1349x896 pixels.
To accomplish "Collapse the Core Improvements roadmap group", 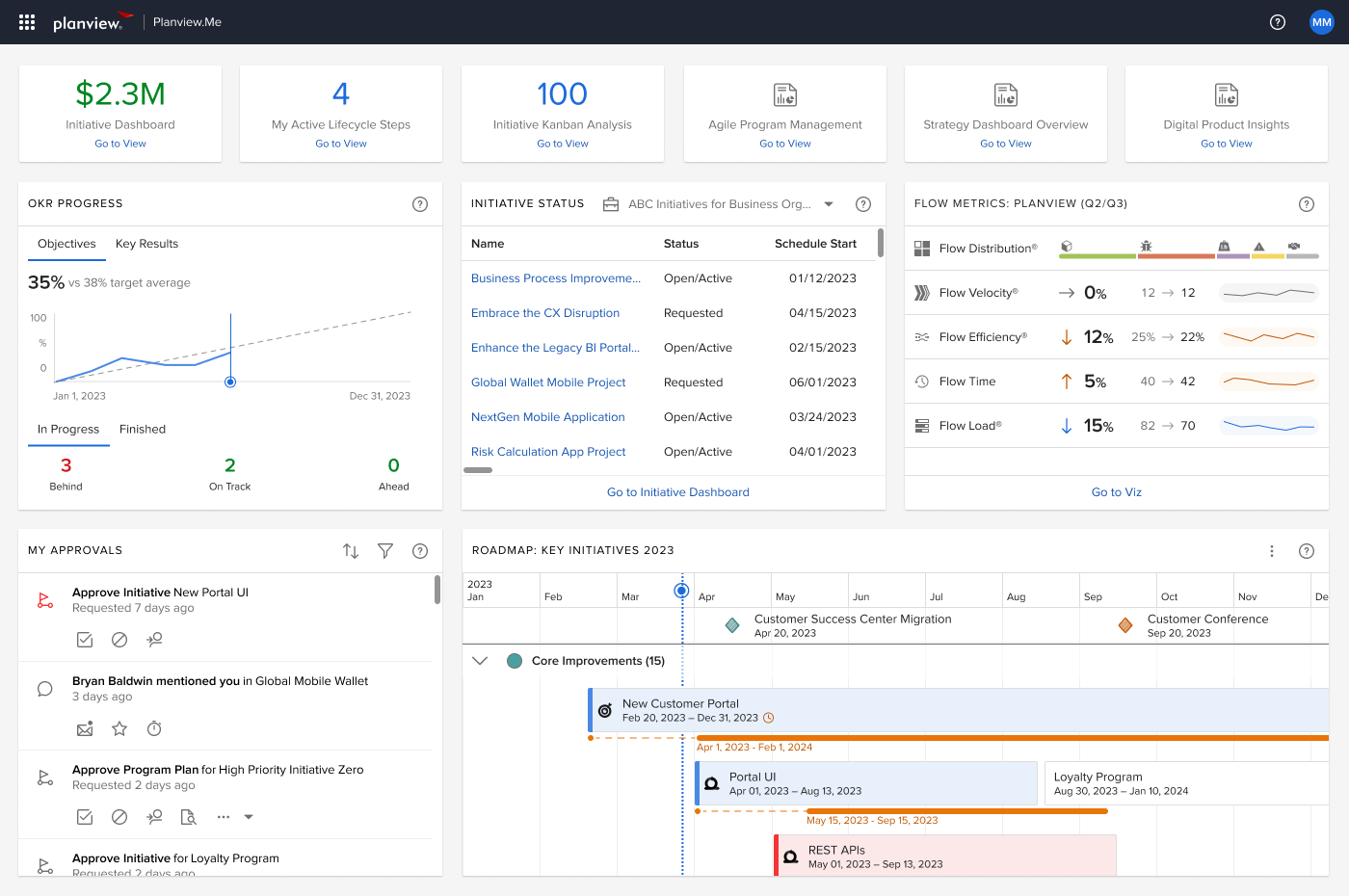I will pos(480,661).
